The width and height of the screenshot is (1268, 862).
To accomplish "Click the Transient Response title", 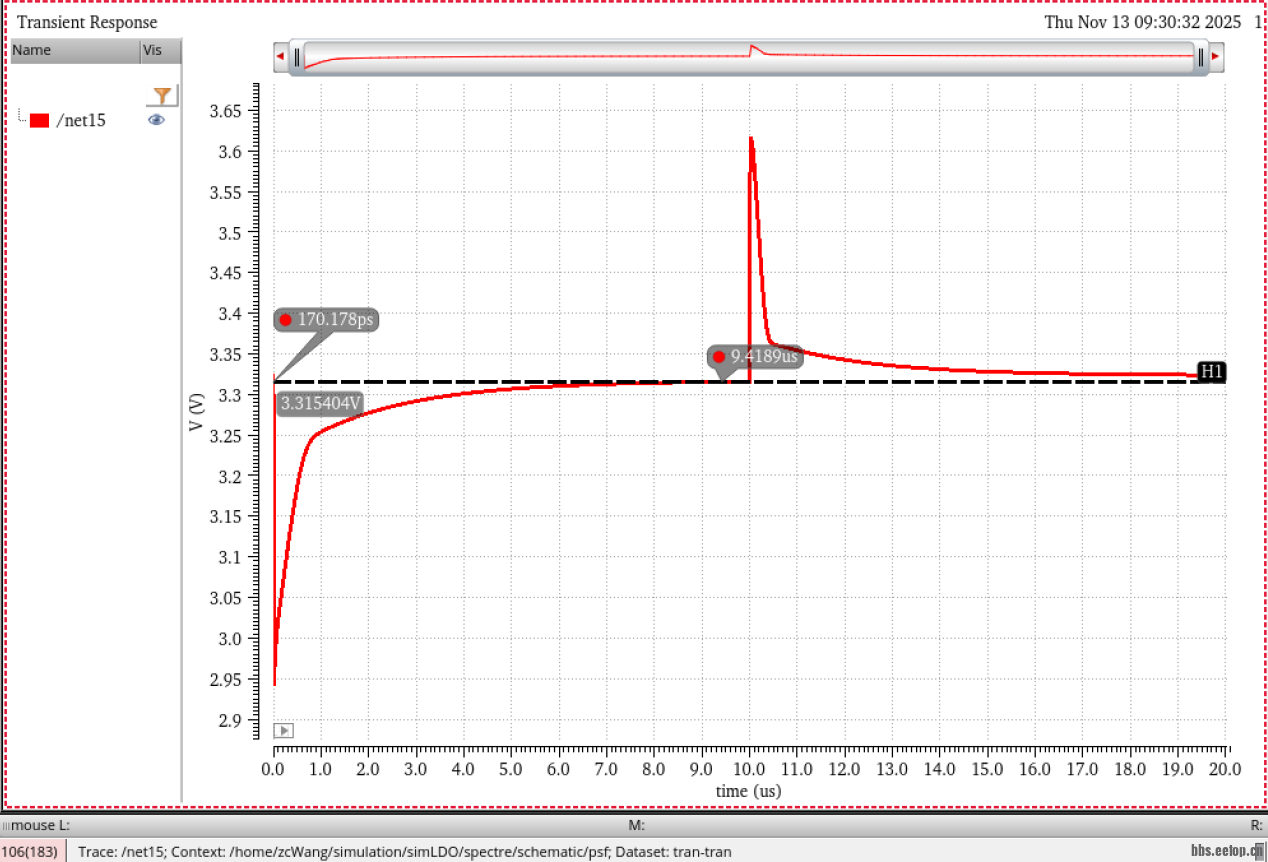I will point(87,22).
